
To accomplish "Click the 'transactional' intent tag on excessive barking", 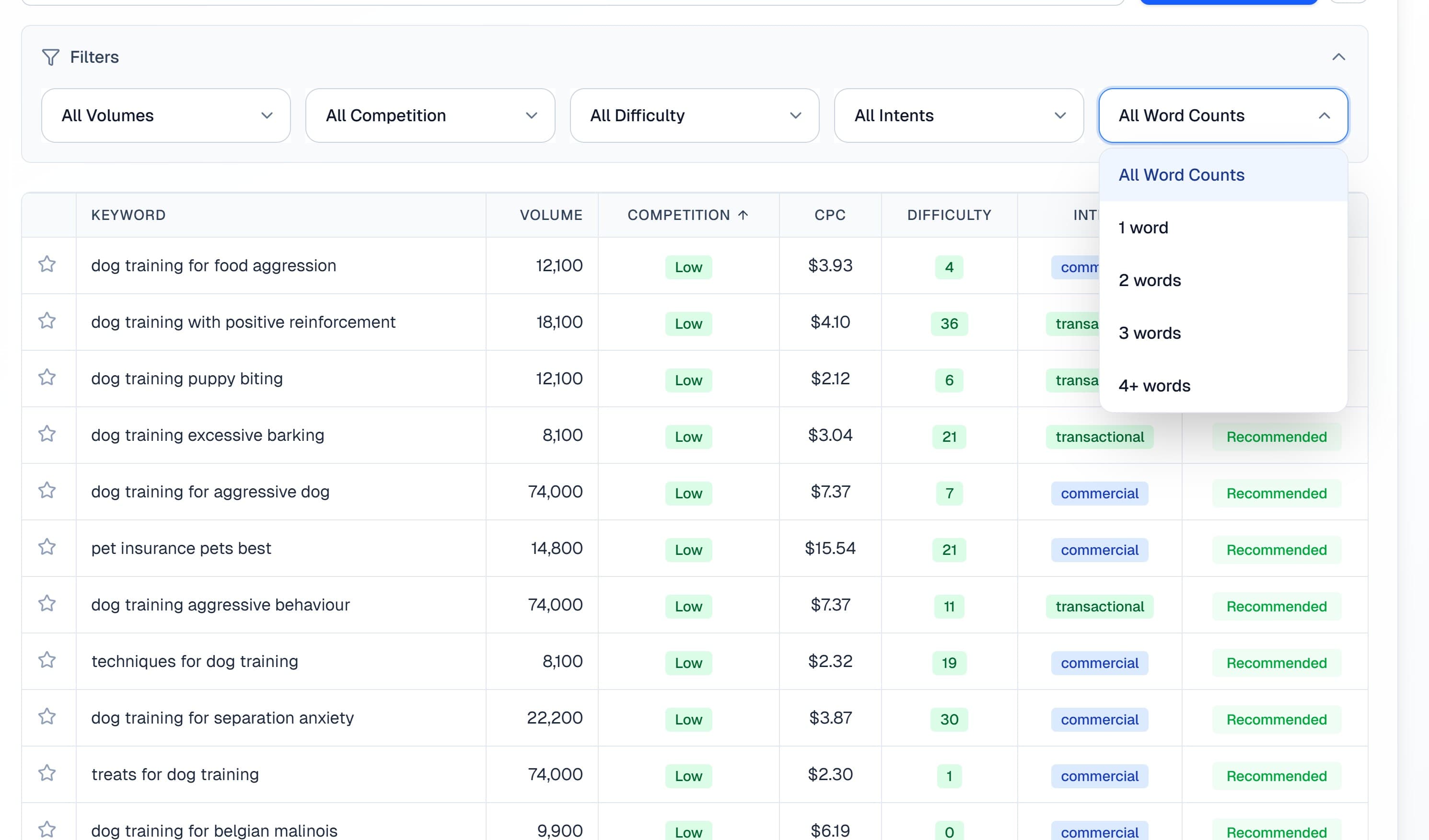I will (x=1099, y=437).
